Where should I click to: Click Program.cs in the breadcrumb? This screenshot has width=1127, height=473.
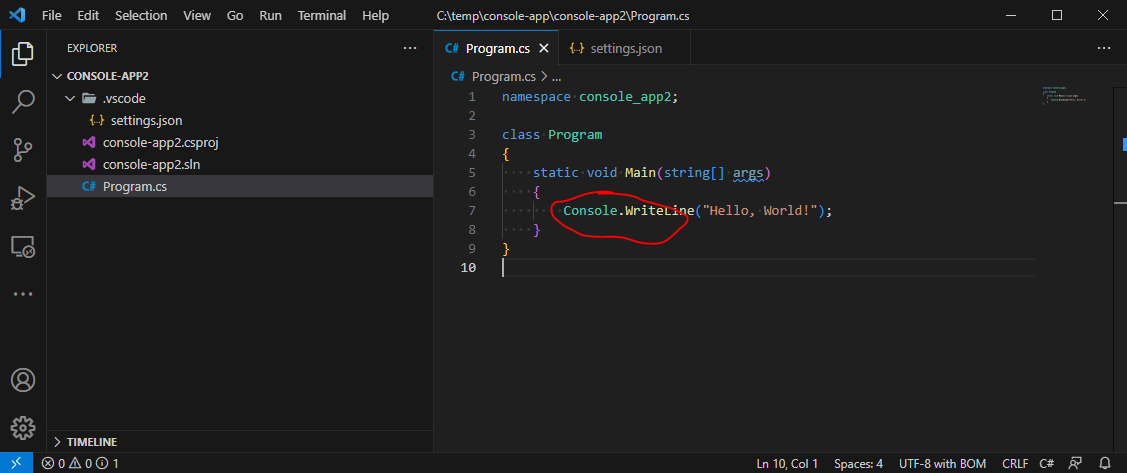click(504, 76)
